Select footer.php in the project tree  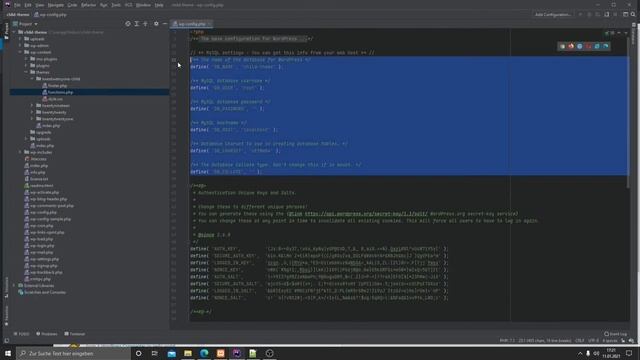(57, 86)
